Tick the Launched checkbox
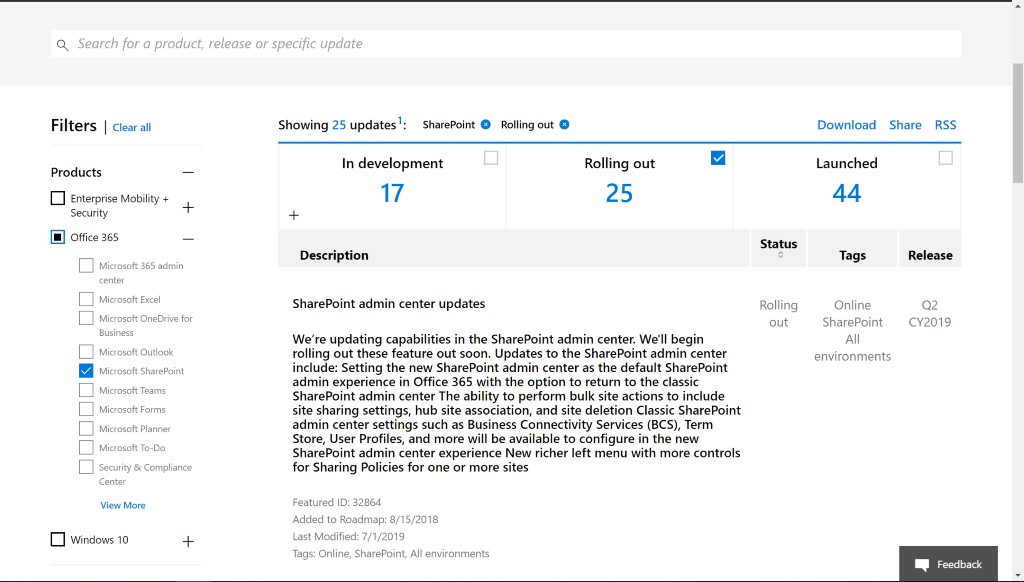 [x=945, y=158]
